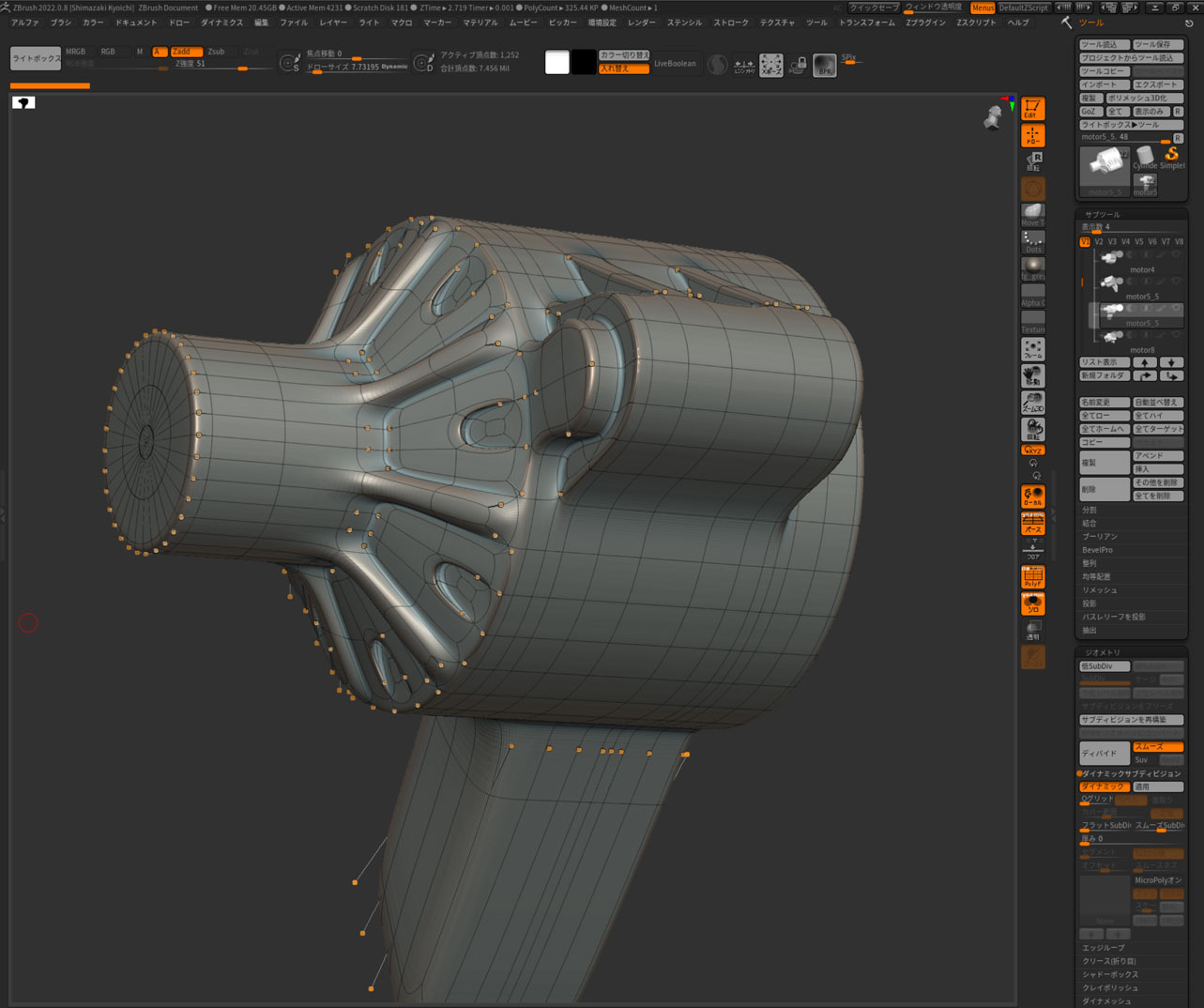Open the Render (レンダー) menu
The height and width of the screenshot is (1008, 1204).
tap(642, 23)
